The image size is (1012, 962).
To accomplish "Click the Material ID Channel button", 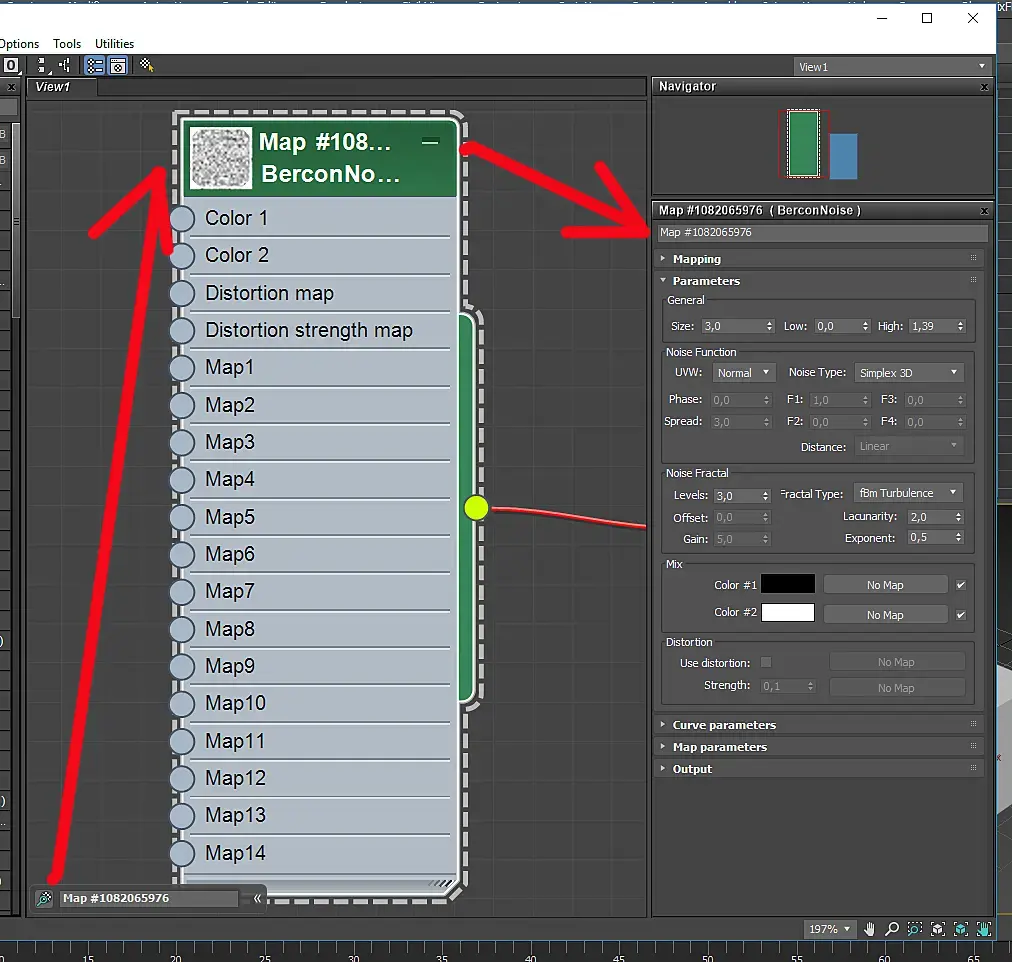I will click(11, 65).
